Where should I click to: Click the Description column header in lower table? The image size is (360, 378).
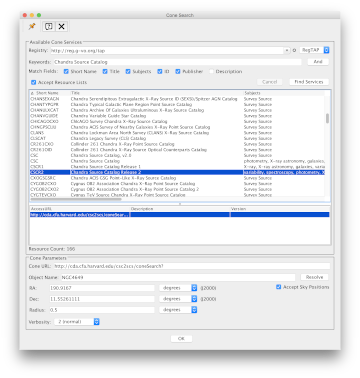click(180, 209)
